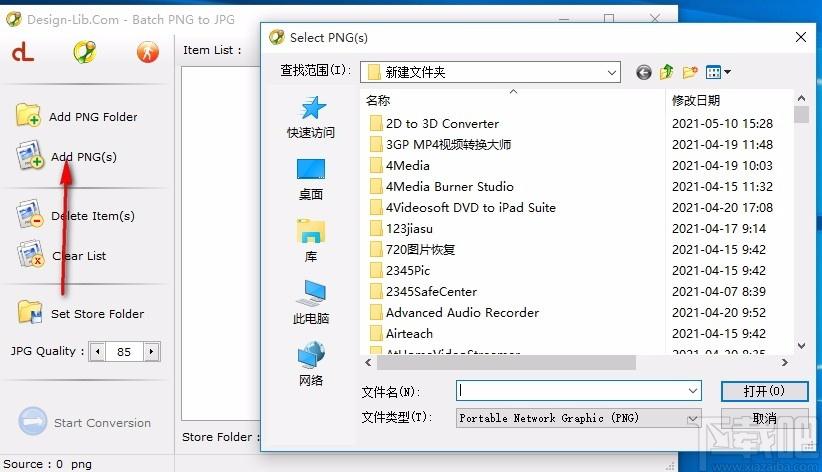Click the date 2021-05-10 15:28
822x472 pixels.
[722, 124]
